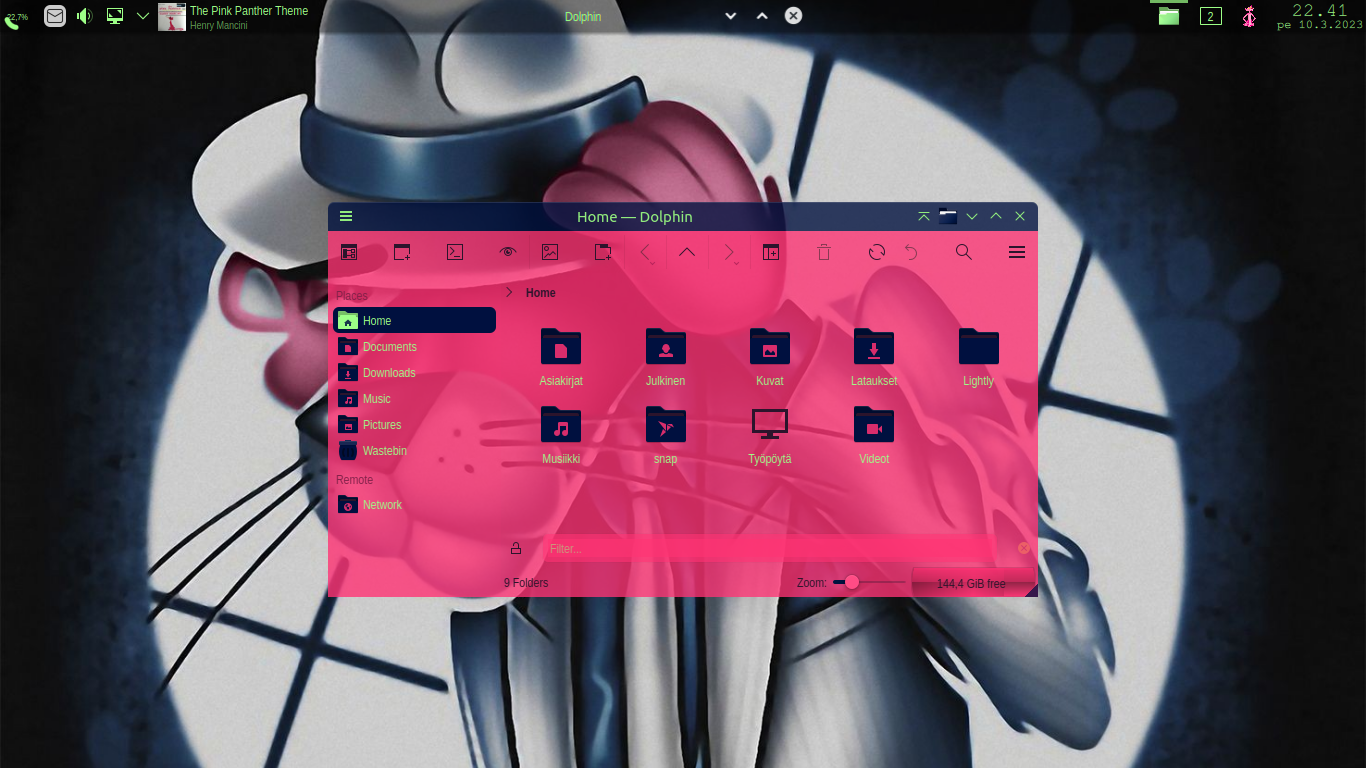Toggle image previews toolbar icon
The height and width of the screenshot is (768, 1366).
(550, 252)
